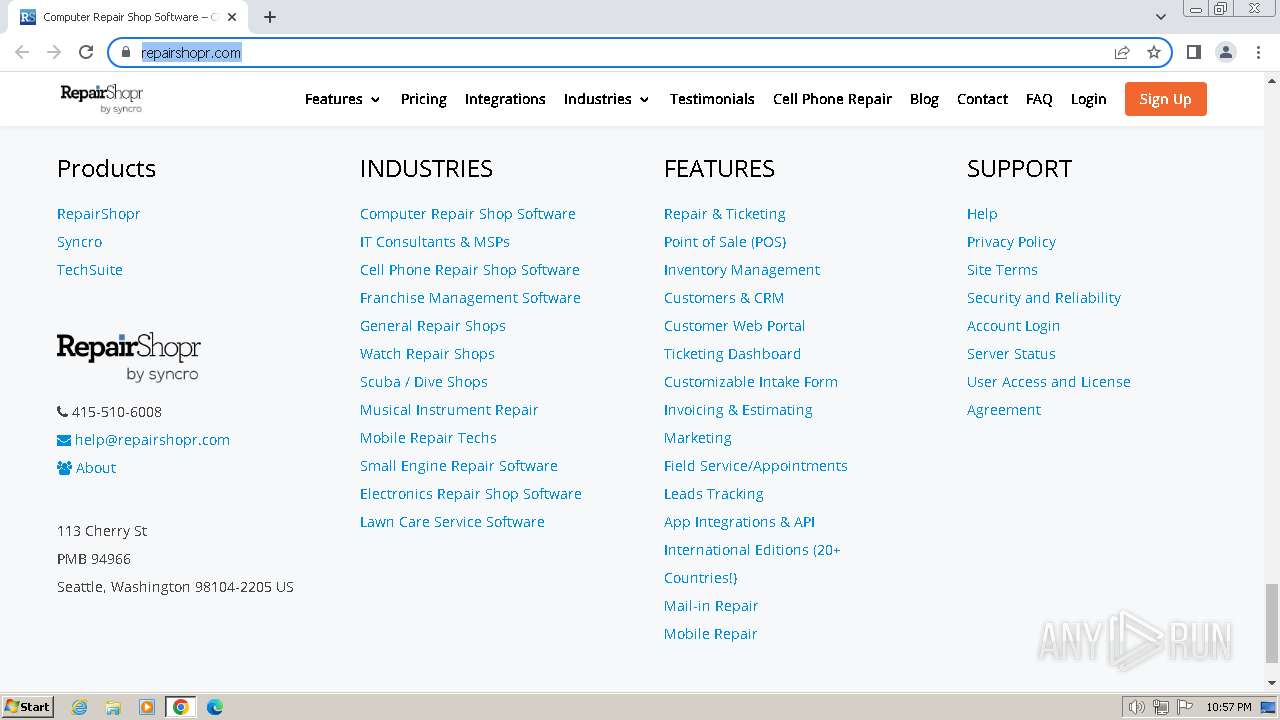Open the Chrome profile avatar
The width and height of the screenshot is (1280, 720).
pyautogui.click(x=1225, y=52)
